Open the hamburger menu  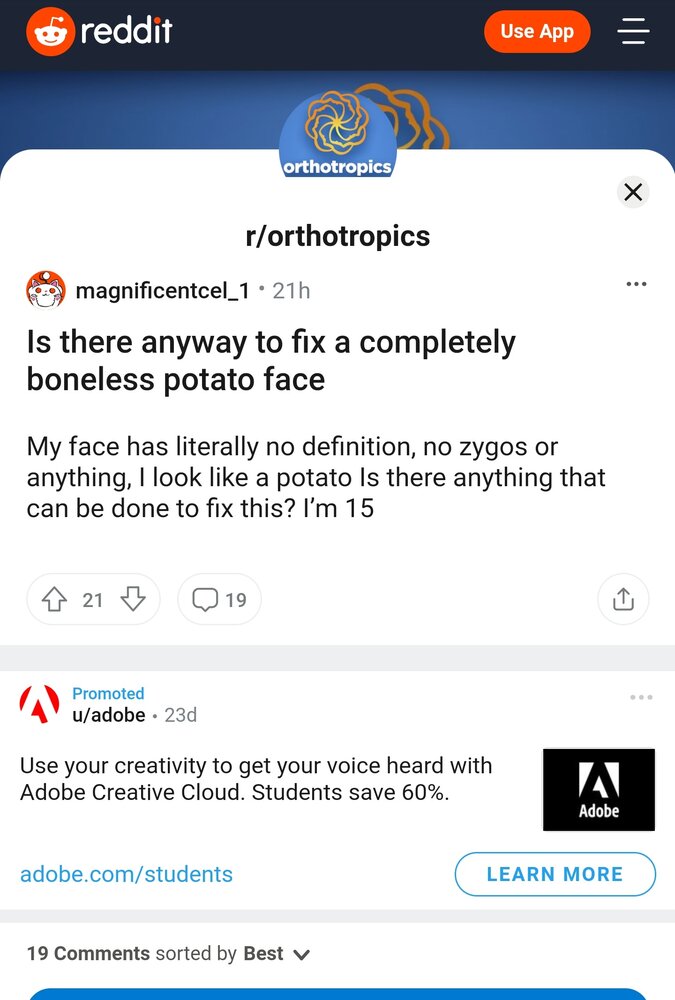click(x=633, y=31)
